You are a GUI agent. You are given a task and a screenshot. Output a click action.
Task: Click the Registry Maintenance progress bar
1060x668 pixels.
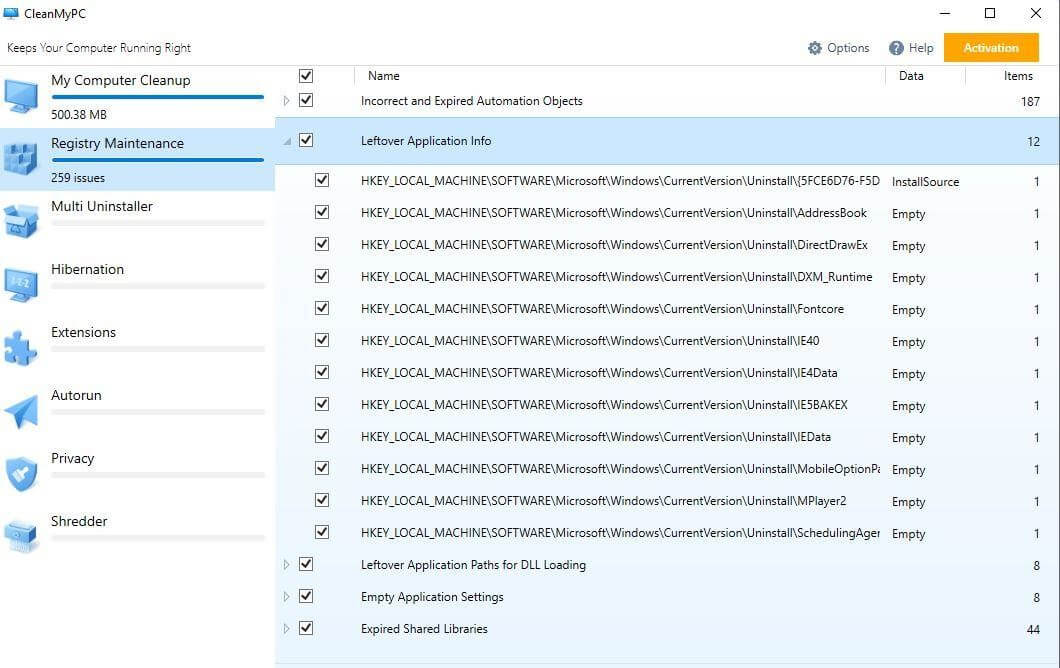tap(158, 160)
